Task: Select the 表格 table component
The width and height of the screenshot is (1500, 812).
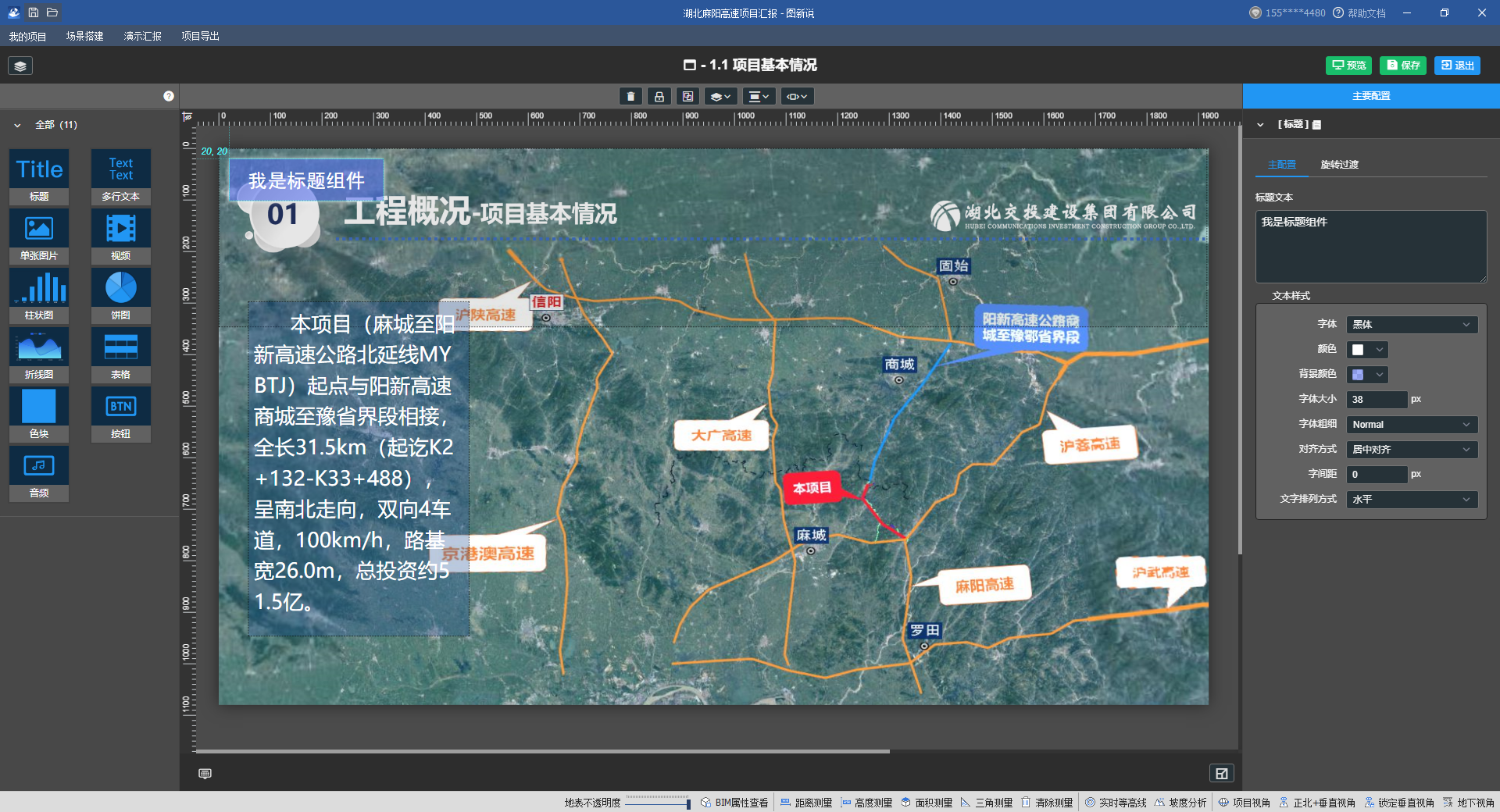Action: tap(120, 354)
